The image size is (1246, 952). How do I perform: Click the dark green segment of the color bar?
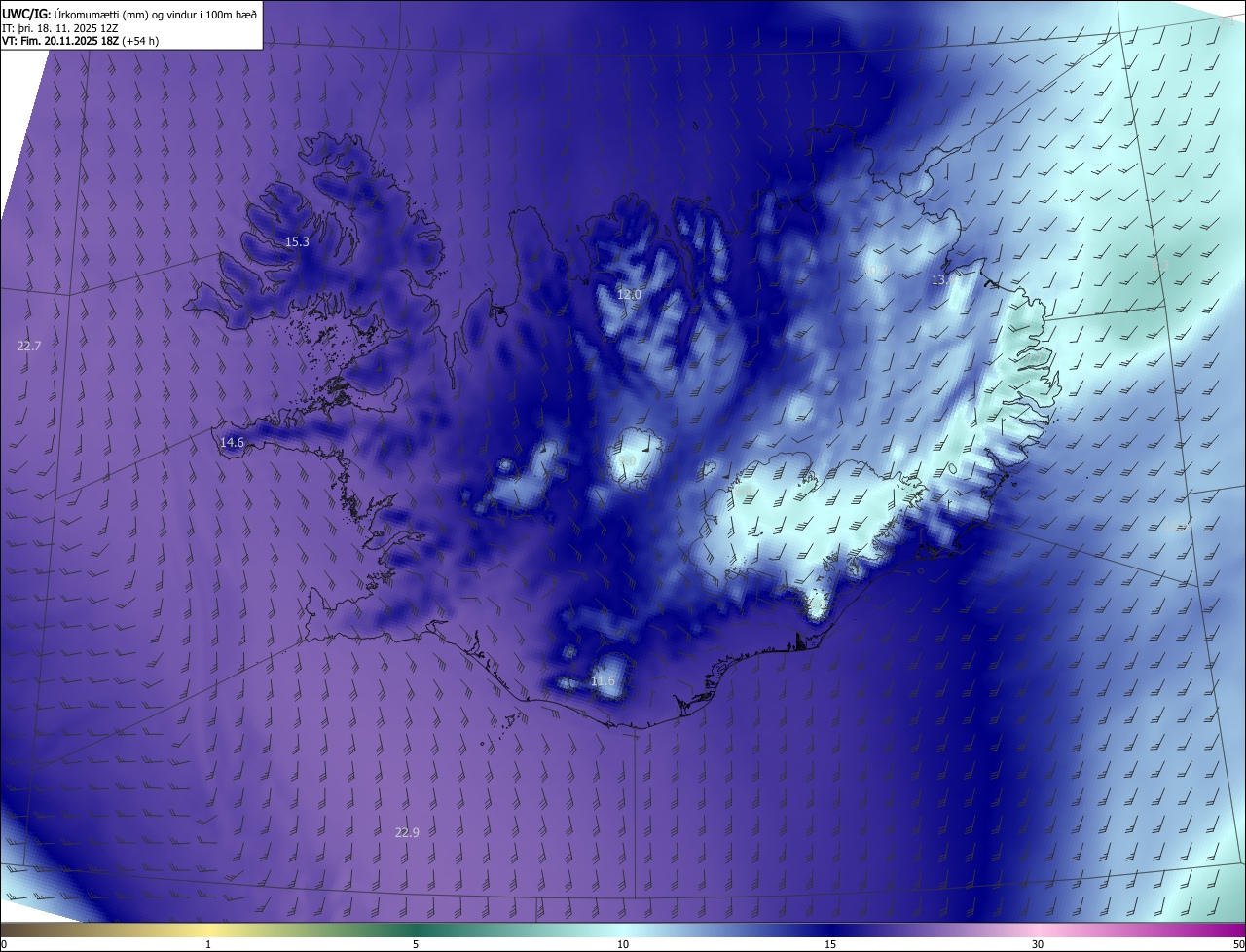click(x=416, y=931)
